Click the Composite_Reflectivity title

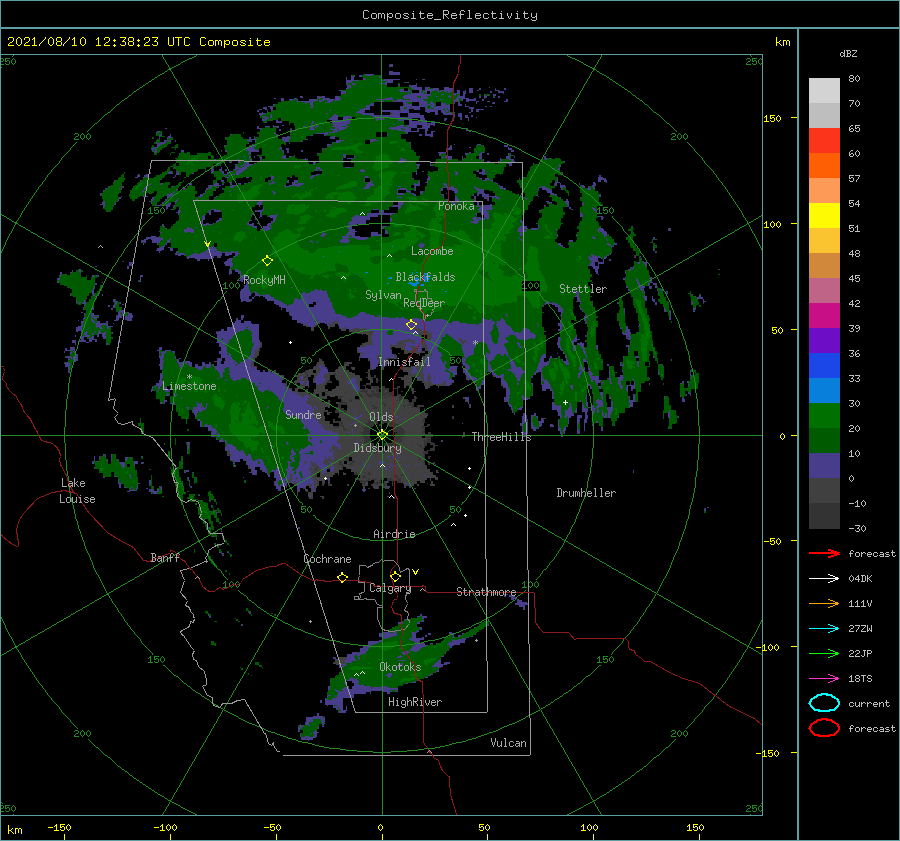(x=450, y=15)
